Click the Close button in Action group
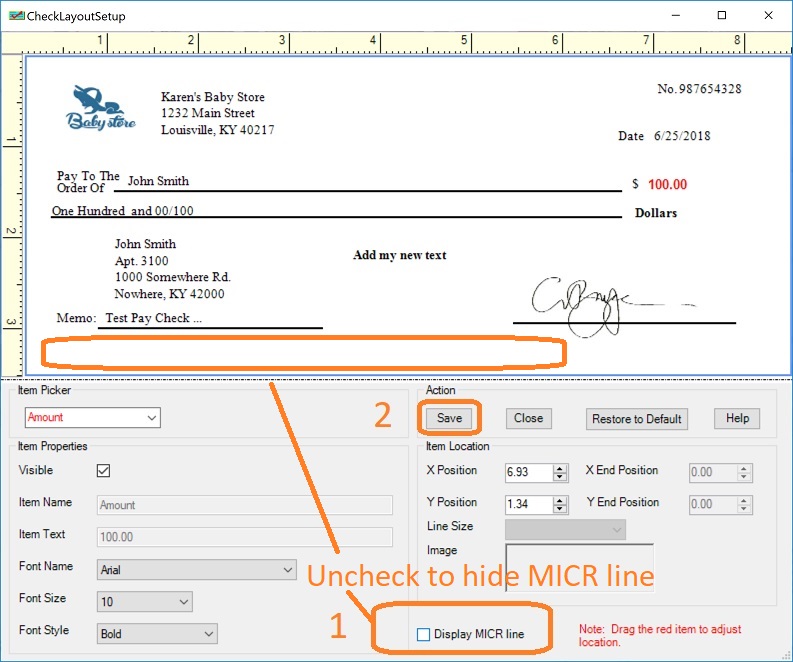 click(528, 418)
